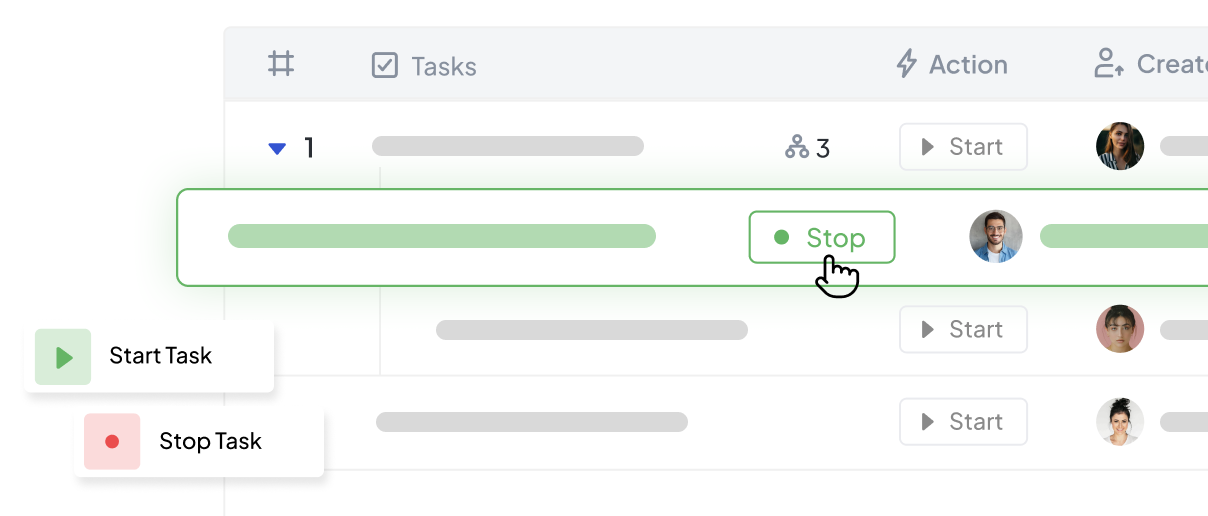Viewport: 1208px width, 516px height.
Task: Click the third row avatar with pink background
Action: (1120, 329)
